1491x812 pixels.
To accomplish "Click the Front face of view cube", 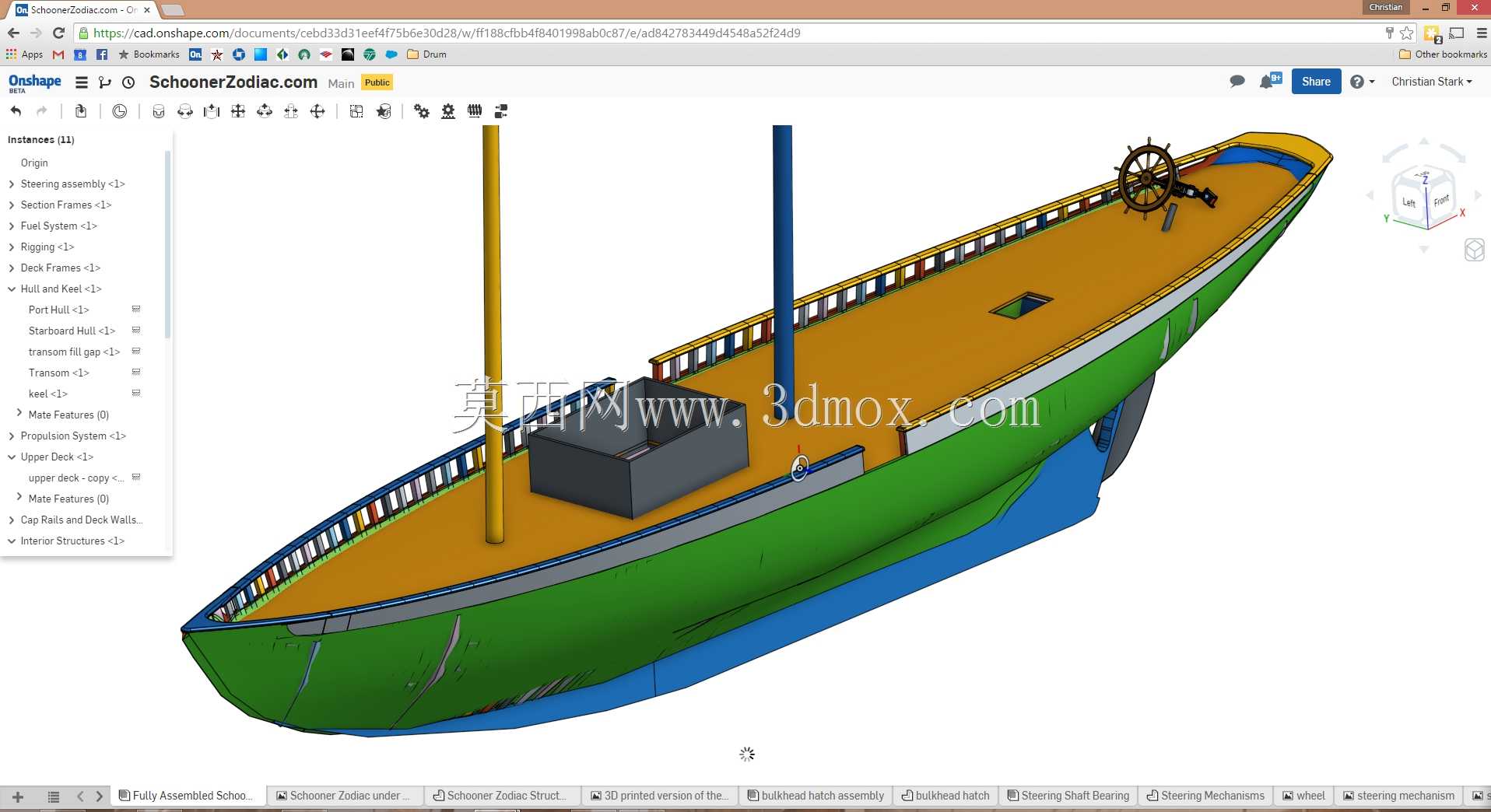I will tap(1441, 201).
